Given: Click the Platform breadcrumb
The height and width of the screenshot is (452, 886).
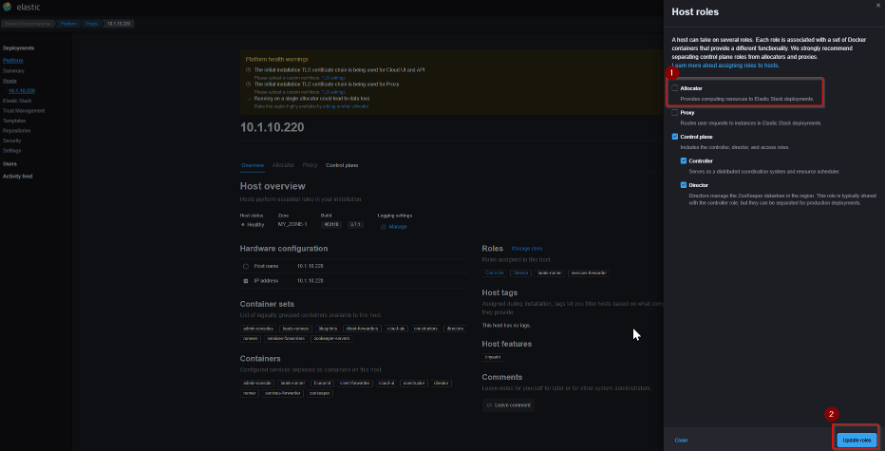Looking at the screenshot, I should click(x=69, y=24).
